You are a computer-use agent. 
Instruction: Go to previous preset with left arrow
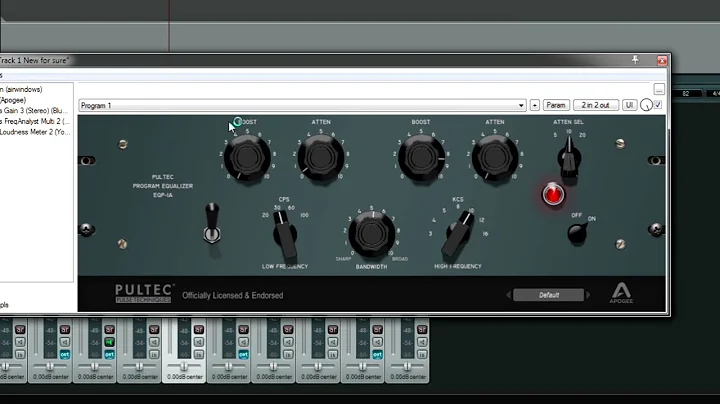point(508,295)
